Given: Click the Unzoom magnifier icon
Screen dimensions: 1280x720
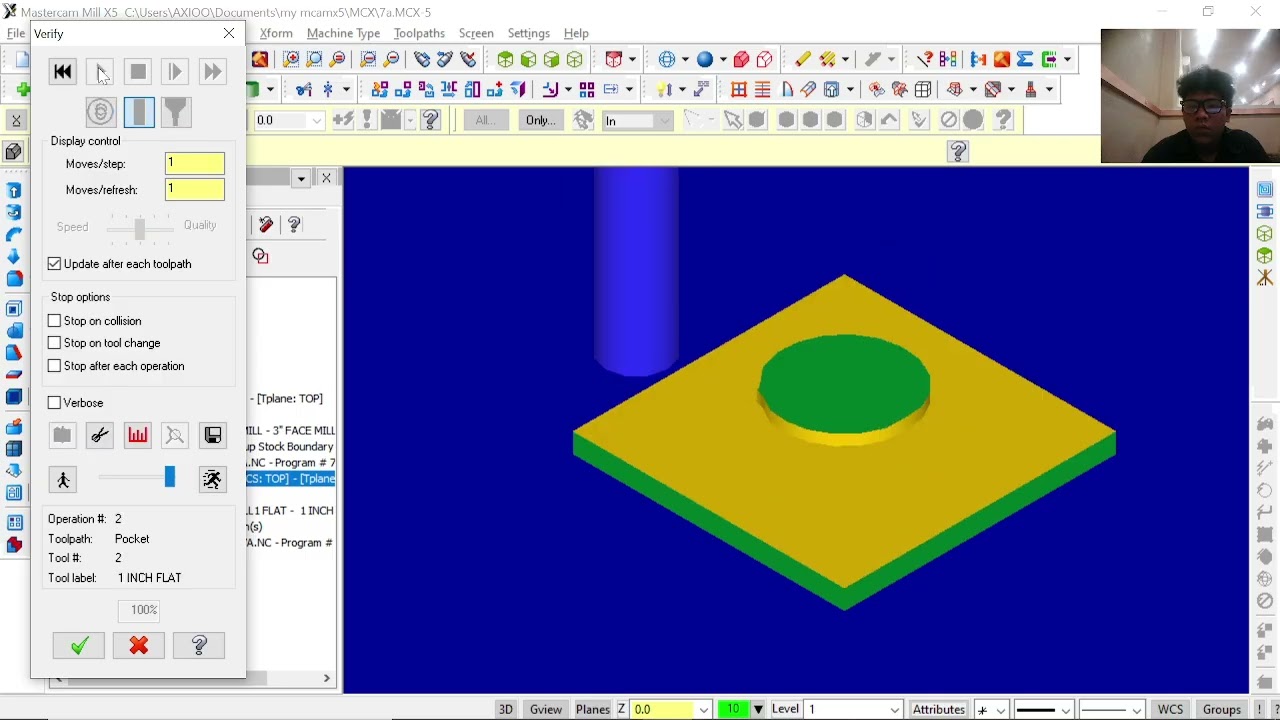Looking at the screenshot, I should point(392,60).
